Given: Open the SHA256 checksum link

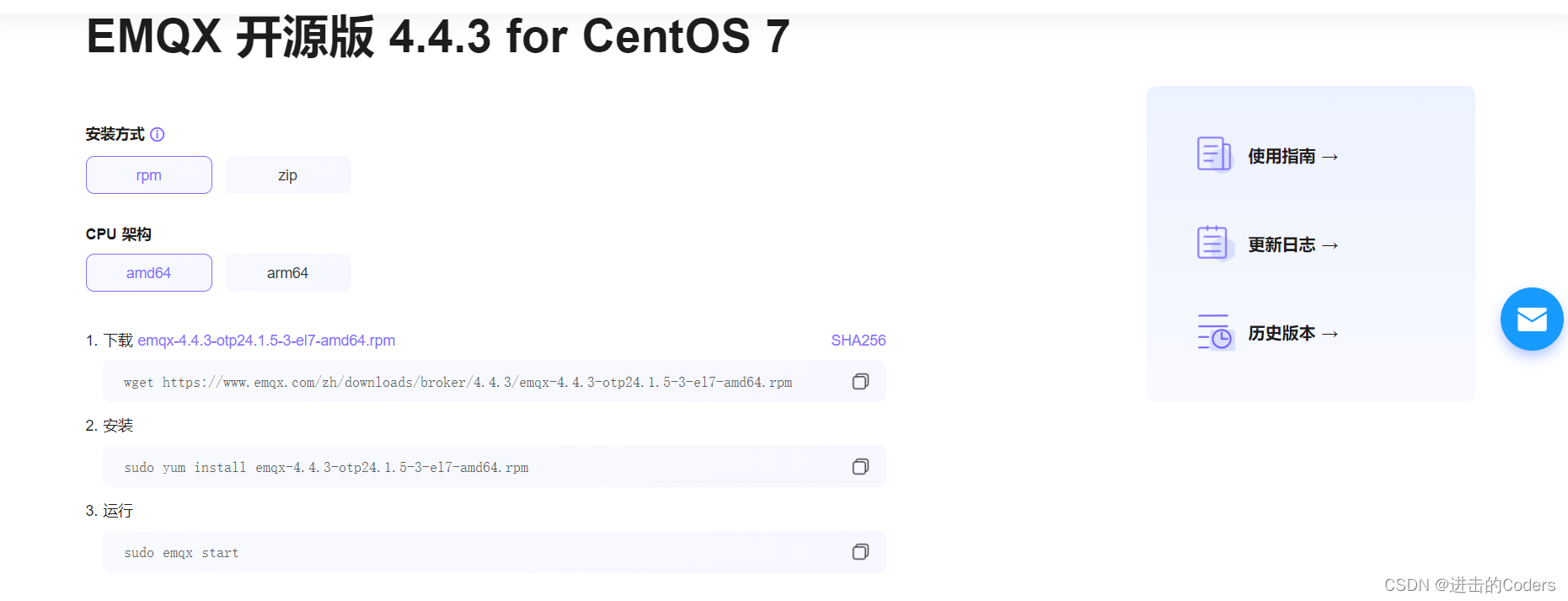Looking at the screenshot, I should (858, 341).
